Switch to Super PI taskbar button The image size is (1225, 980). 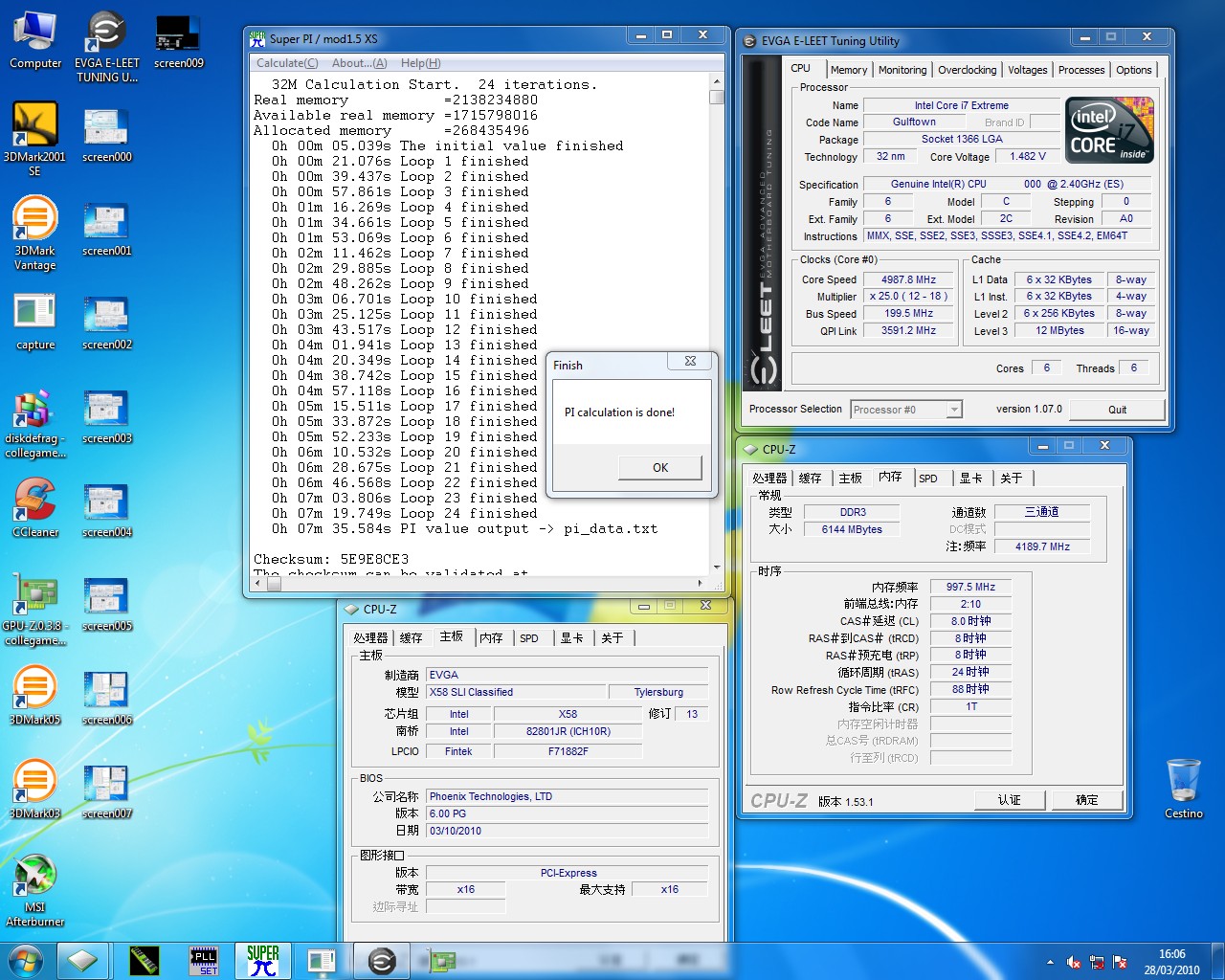[x=262, y=961]
